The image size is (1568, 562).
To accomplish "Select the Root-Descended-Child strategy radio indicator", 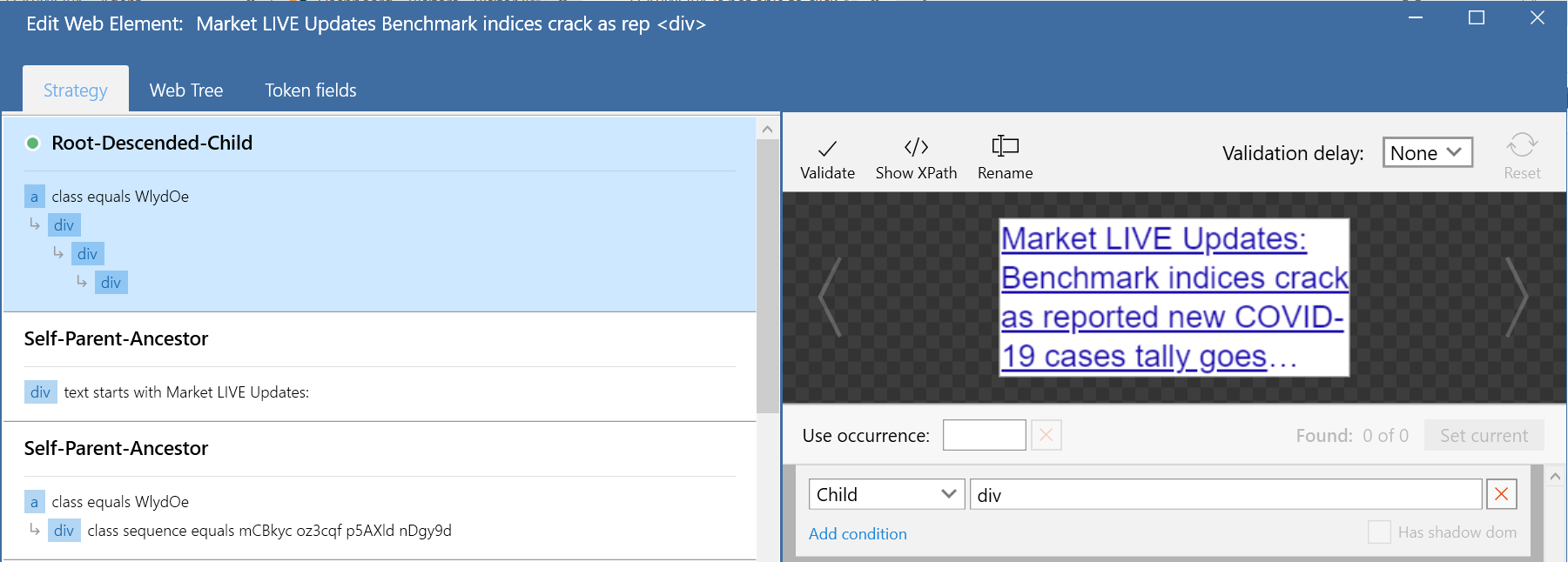I will 33,144.
